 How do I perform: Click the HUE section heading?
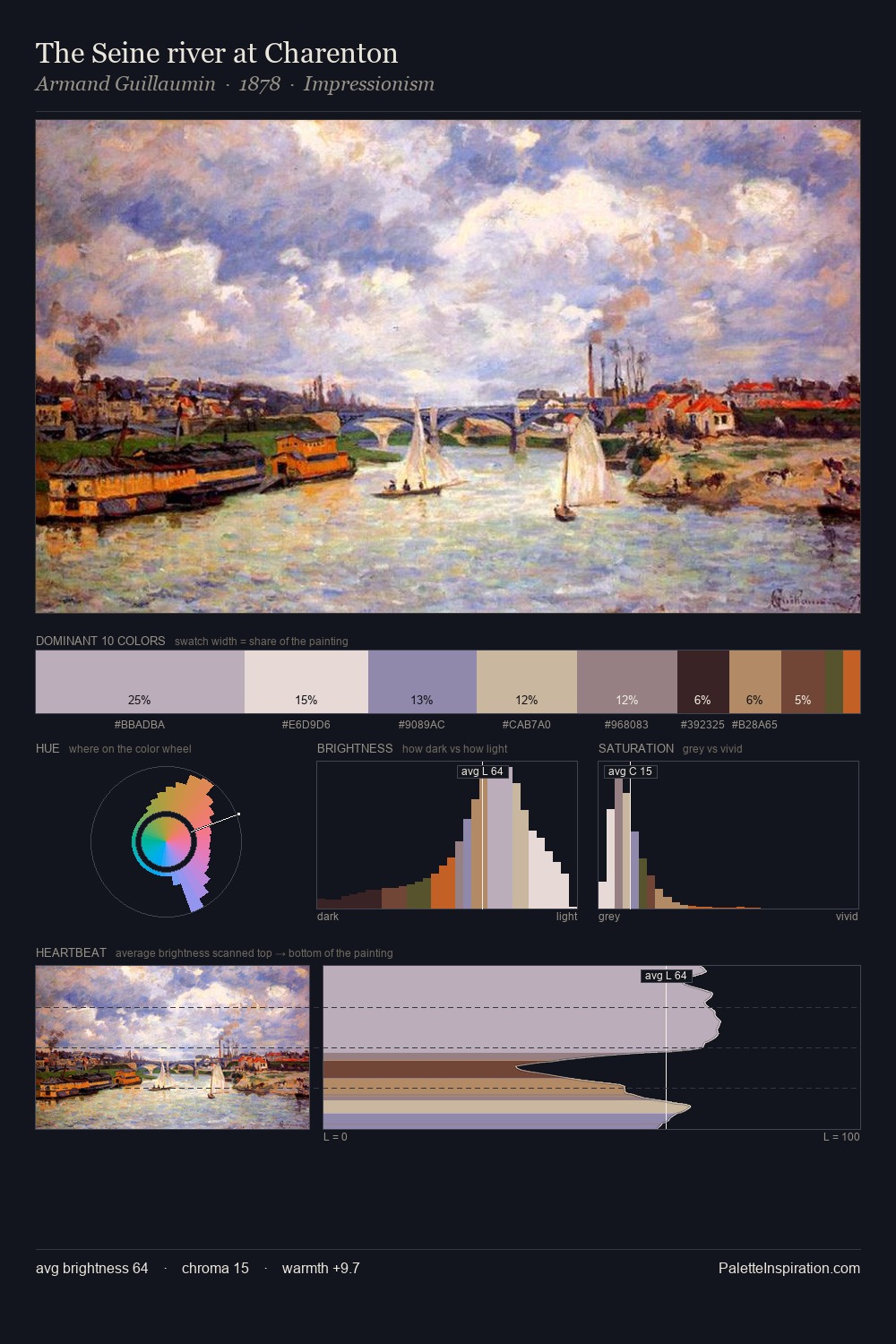tap(47, 748)
